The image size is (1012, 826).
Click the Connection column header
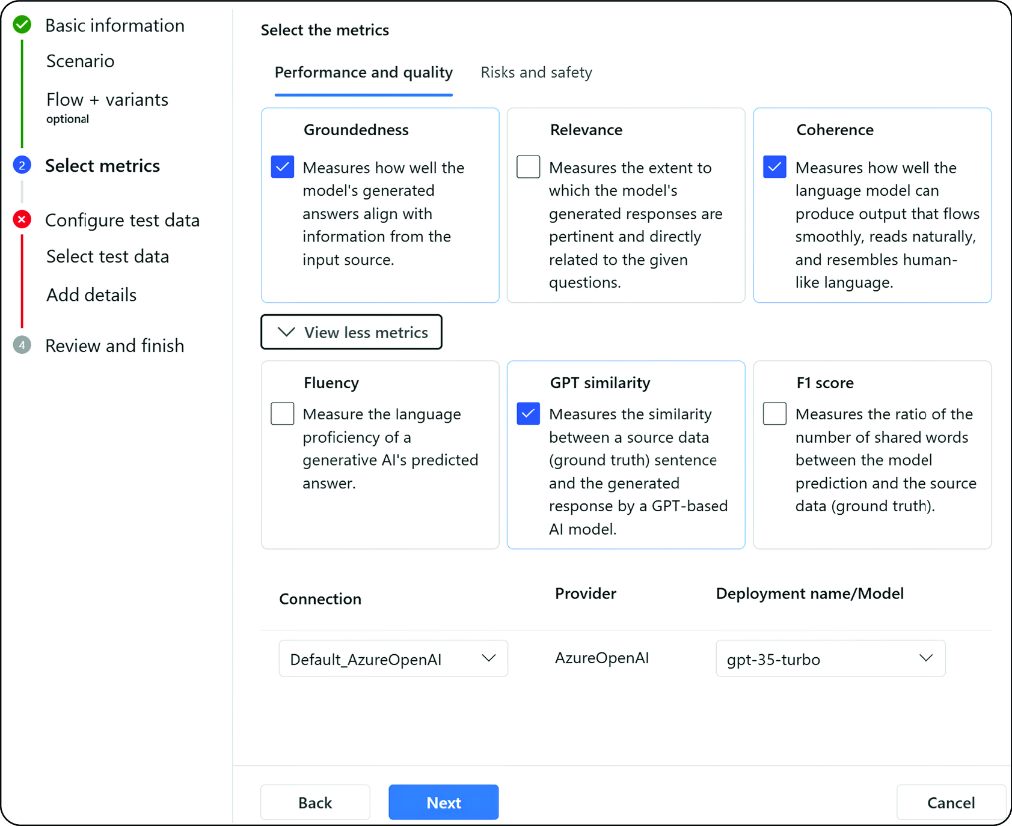click(320, 599)
